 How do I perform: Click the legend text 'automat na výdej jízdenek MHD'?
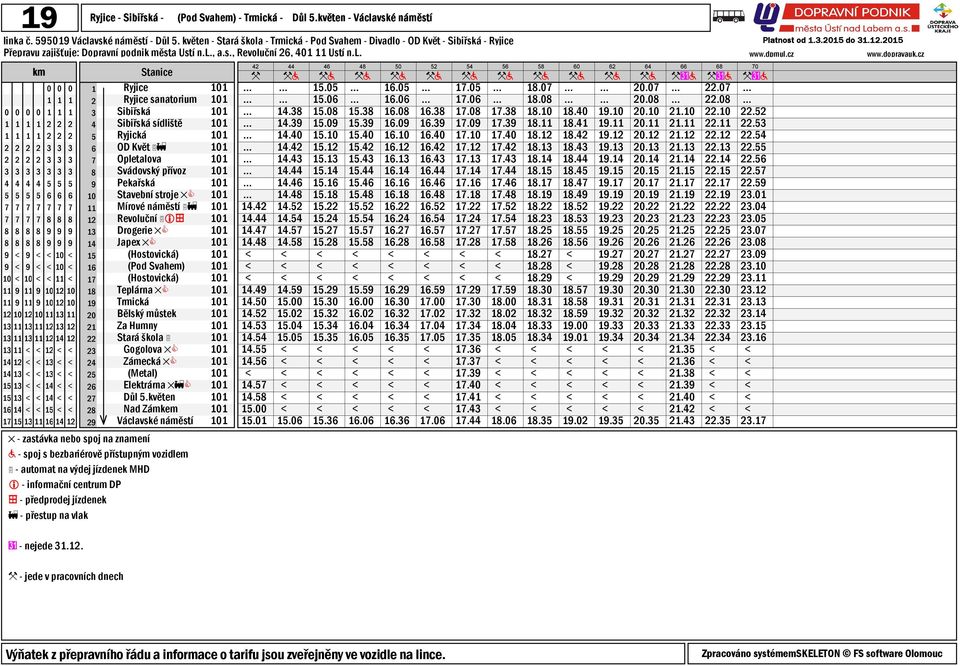coord(85,470)
